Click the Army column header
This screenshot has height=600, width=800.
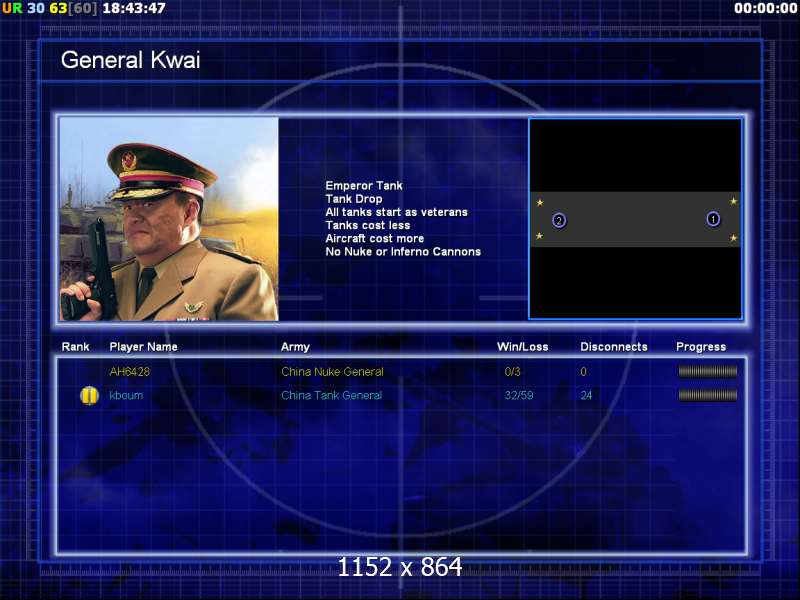(295, 347)
